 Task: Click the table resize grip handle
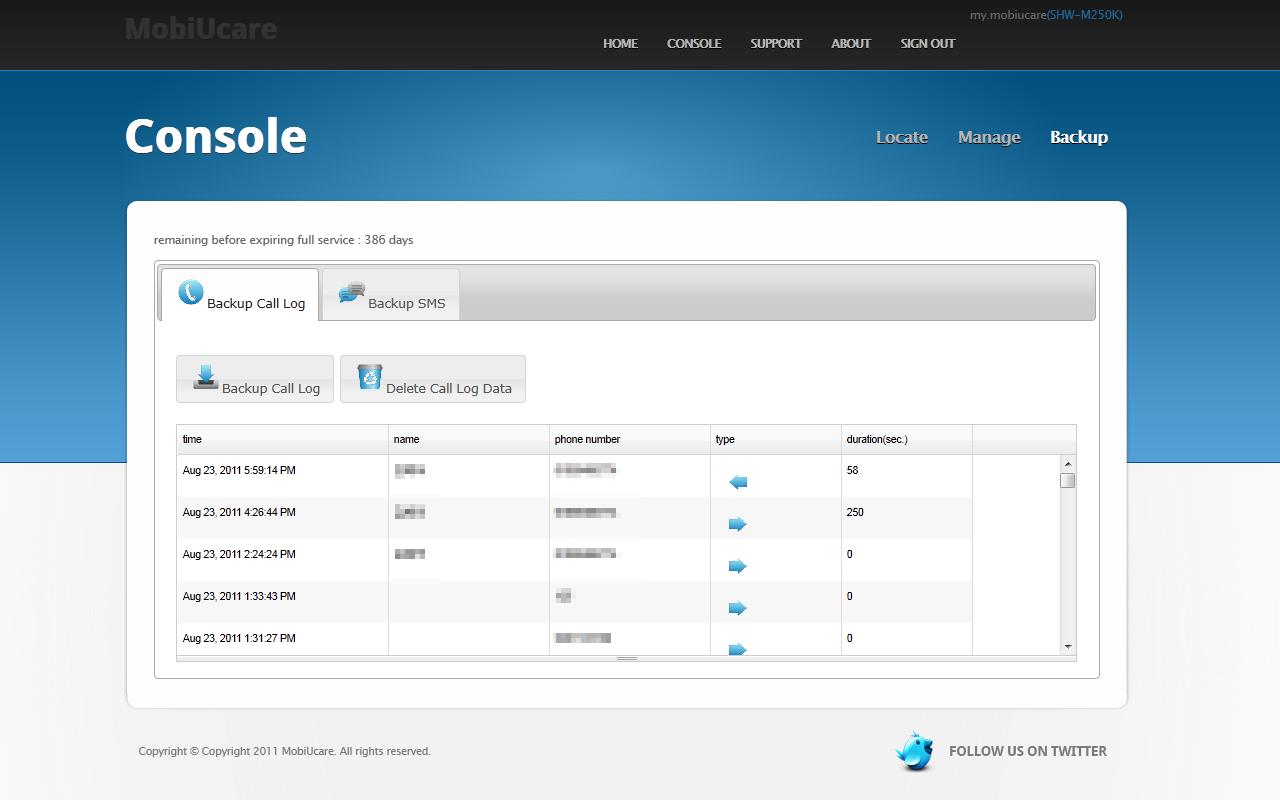coord(627,659)
